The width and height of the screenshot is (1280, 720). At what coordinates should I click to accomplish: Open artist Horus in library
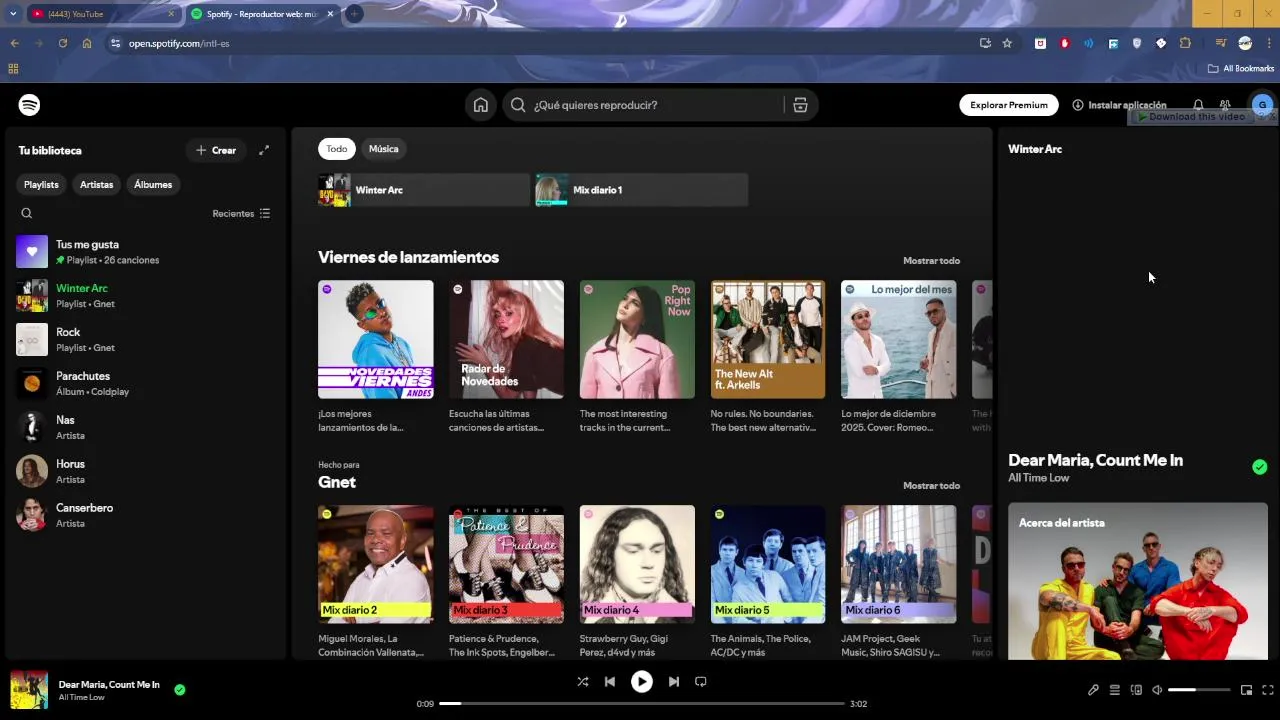(x=144, y=472)
